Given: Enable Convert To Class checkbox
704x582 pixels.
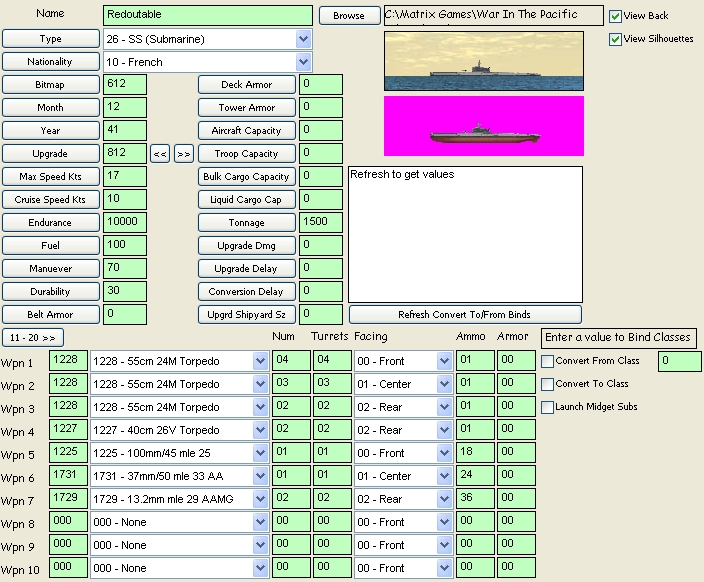Looking at the screenshot, I should [547, 384].
